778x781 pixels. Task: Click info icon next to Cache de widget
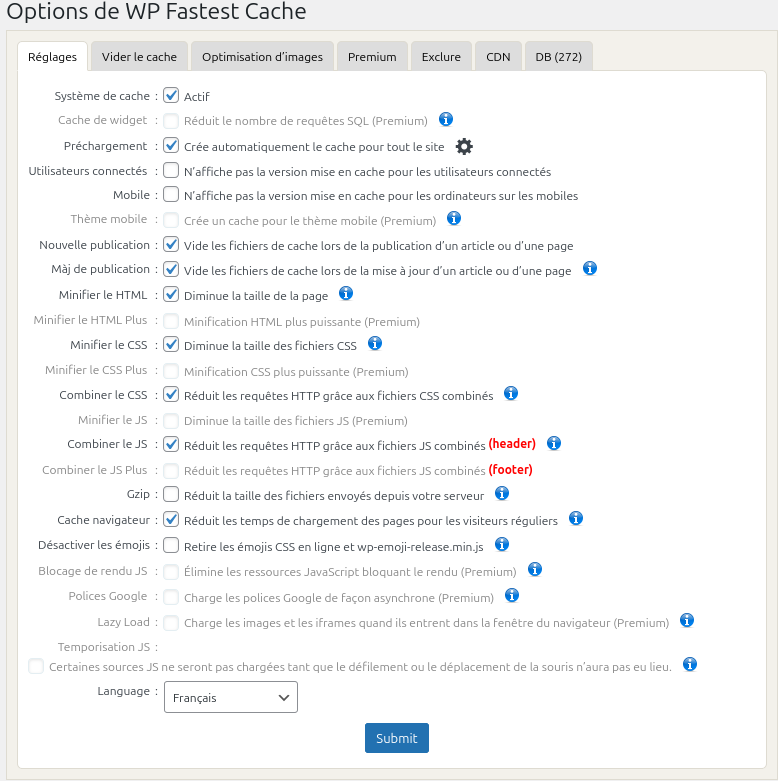(446, 120)
